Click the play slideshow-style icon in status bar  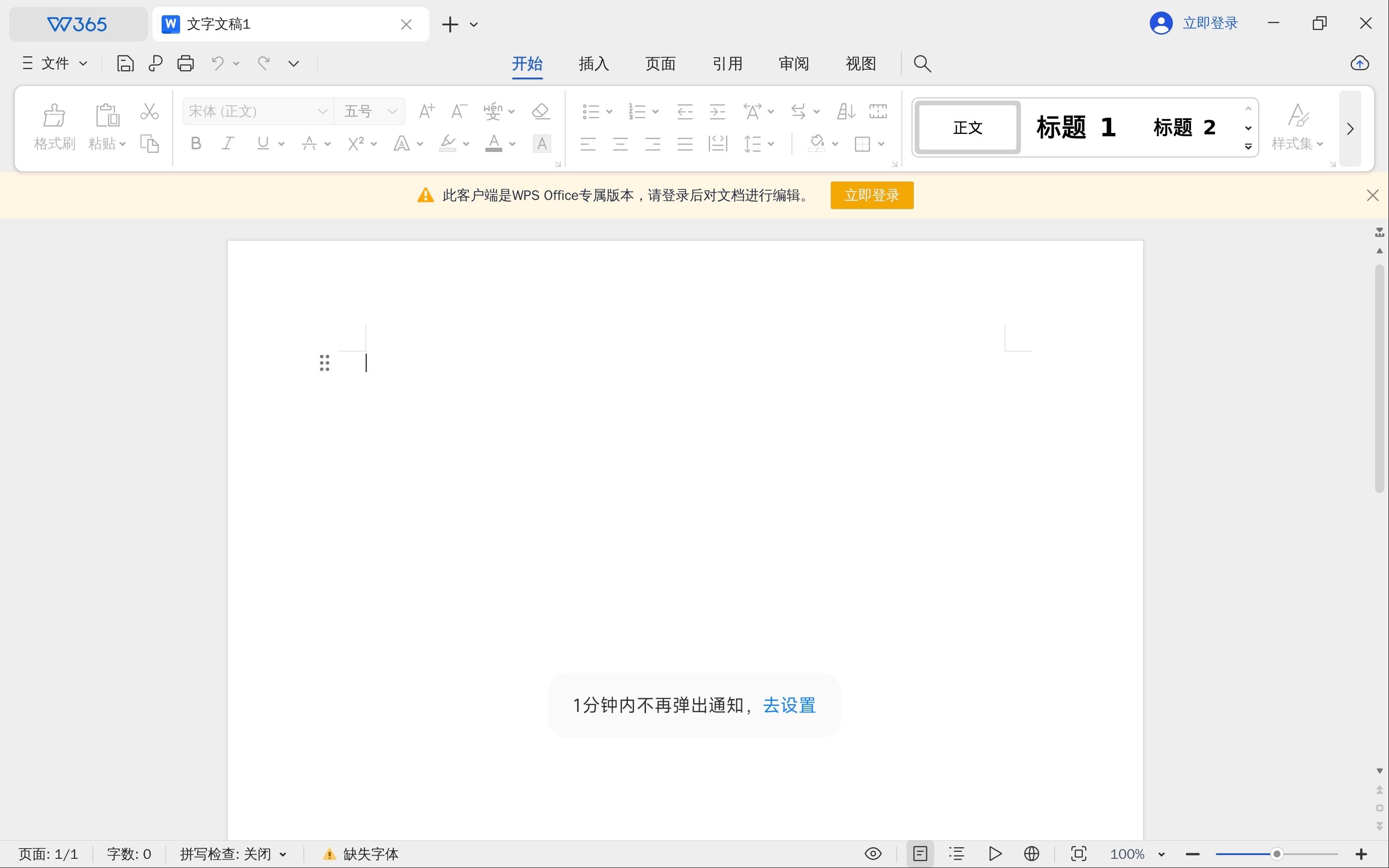point(996,854)
